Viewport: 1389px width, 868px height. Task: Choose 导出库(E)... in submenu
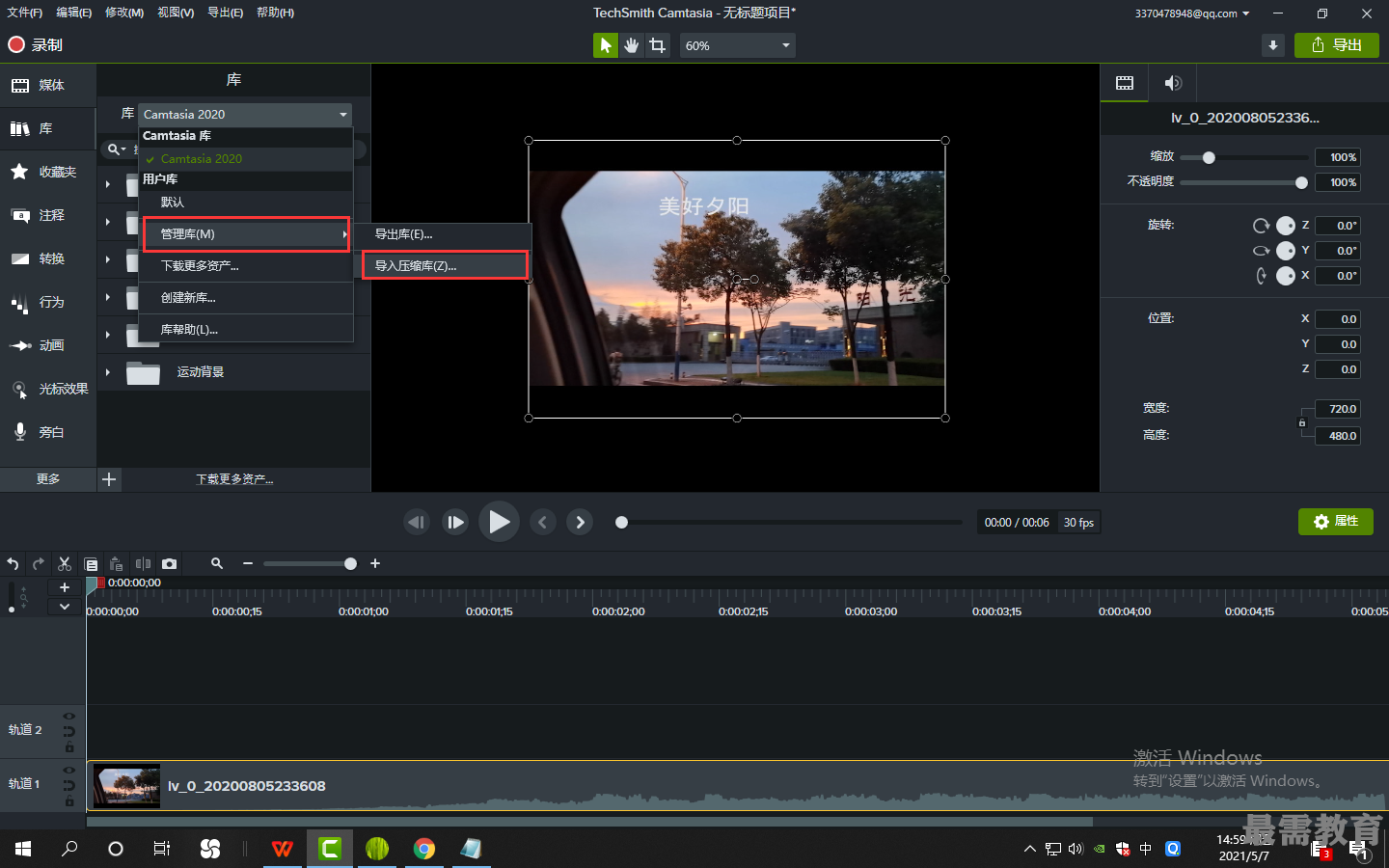pos(443,234)
